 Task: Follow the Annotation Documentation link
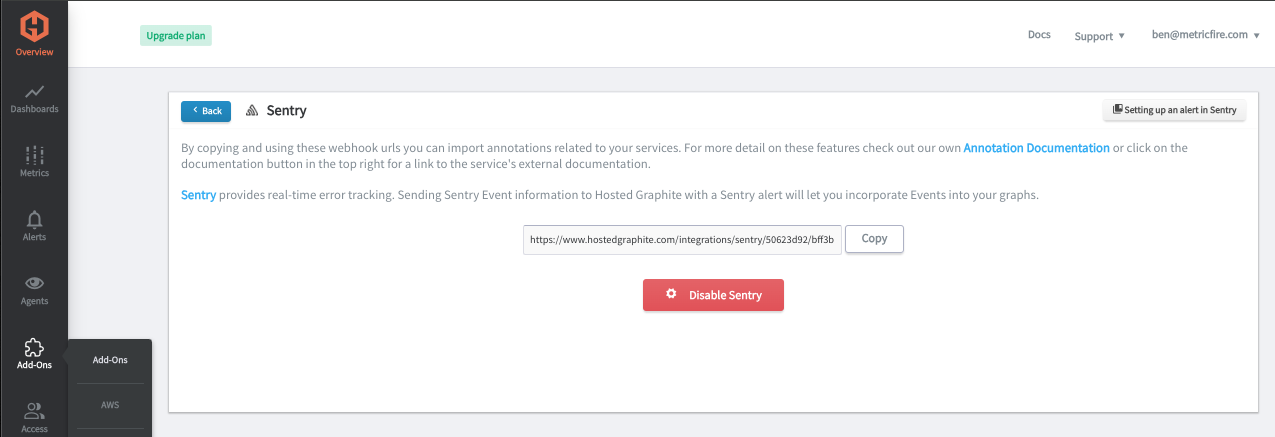1036,148
